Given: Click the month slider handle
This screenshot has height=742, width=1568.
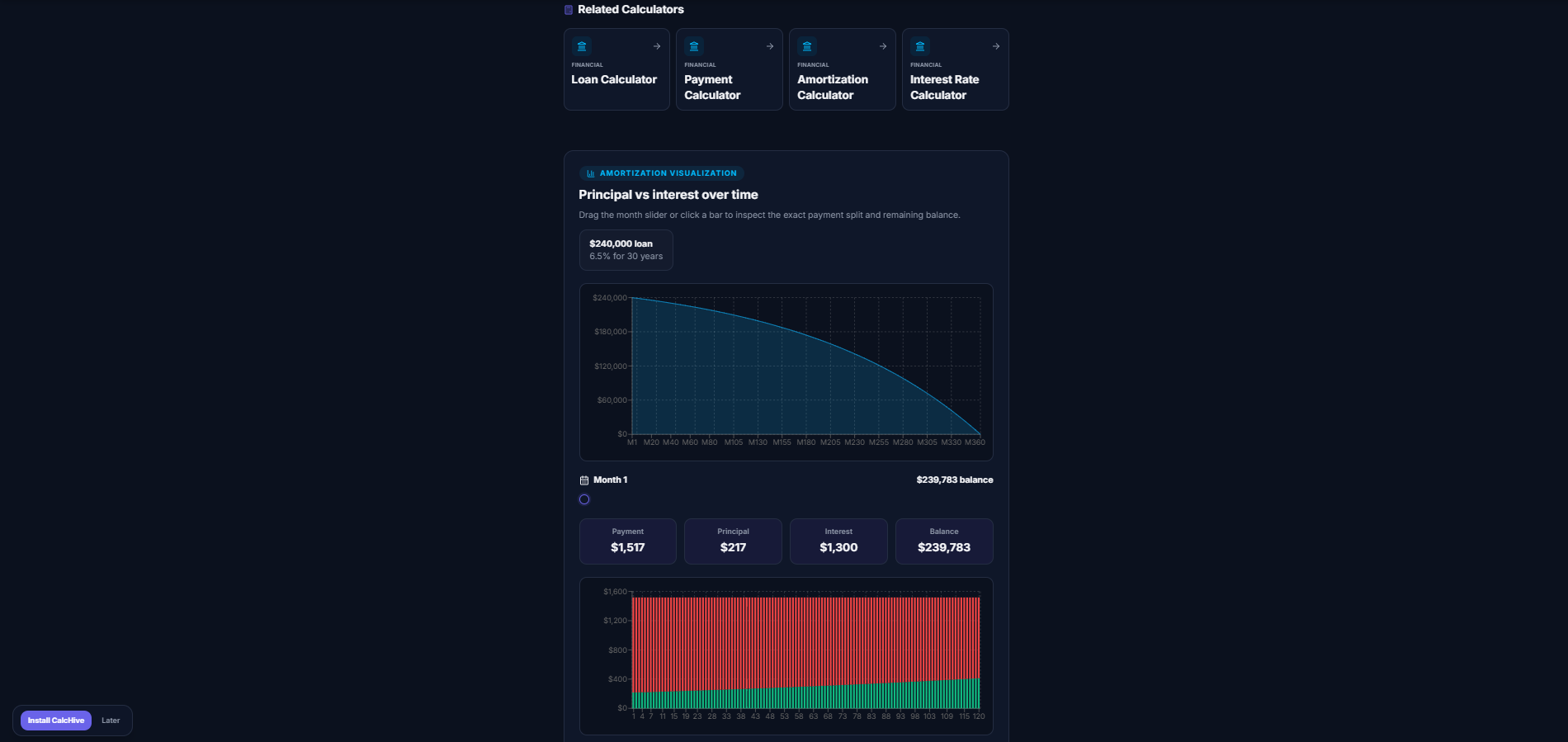Looking at the screenshot, I should click(x=584, y=499).
